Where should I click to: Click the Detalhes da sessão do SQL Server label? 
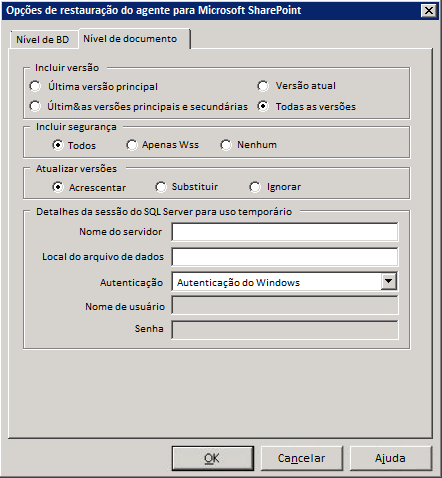[x=164, y=212]
